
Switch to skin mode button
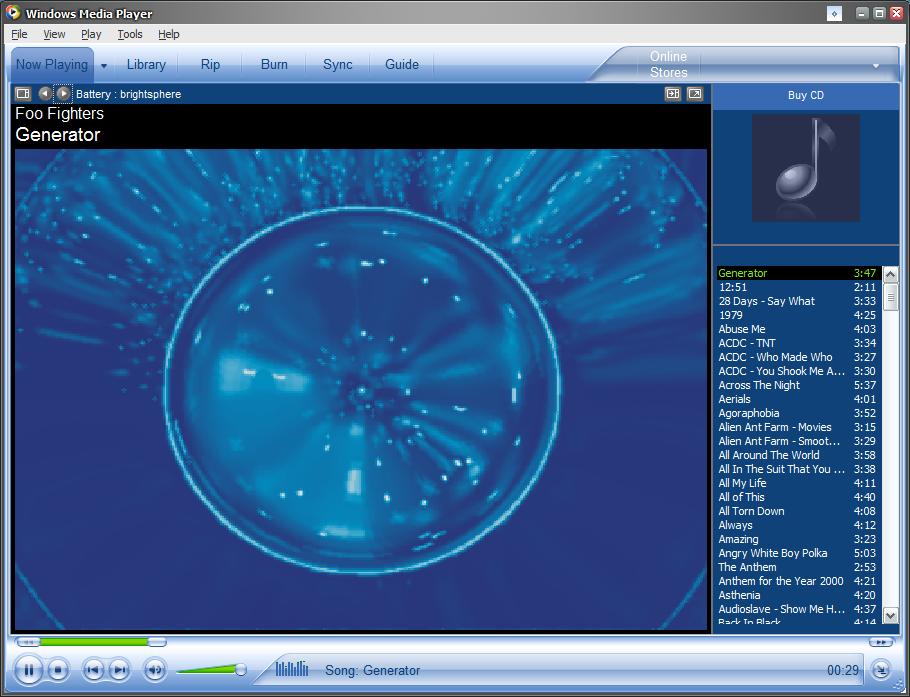pos(881,670)
